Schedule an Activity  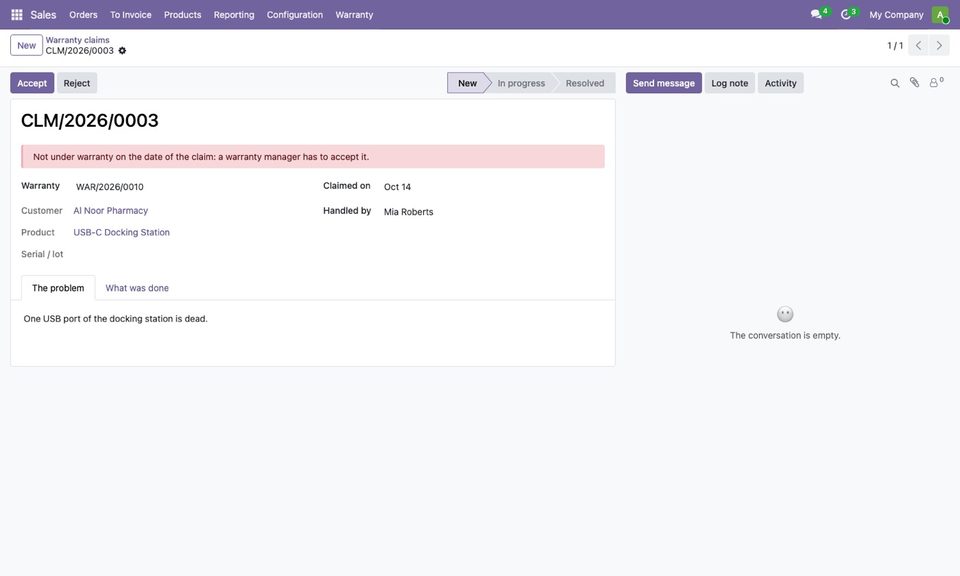pos(781,83)
